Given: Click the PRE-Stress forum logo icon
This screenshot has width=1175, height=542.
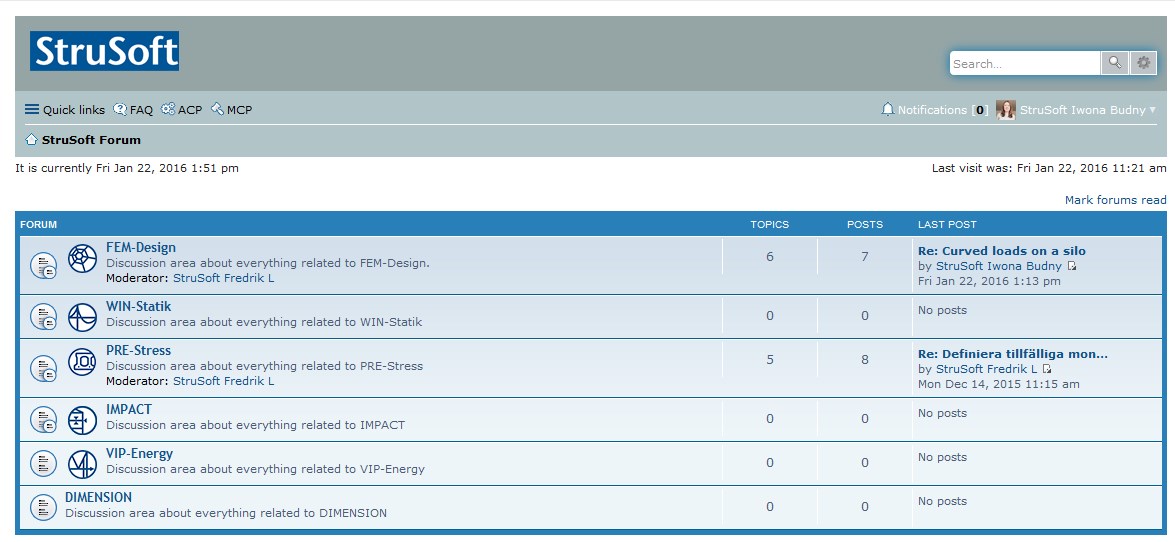Looking at the screenshot, I should 82,361.
